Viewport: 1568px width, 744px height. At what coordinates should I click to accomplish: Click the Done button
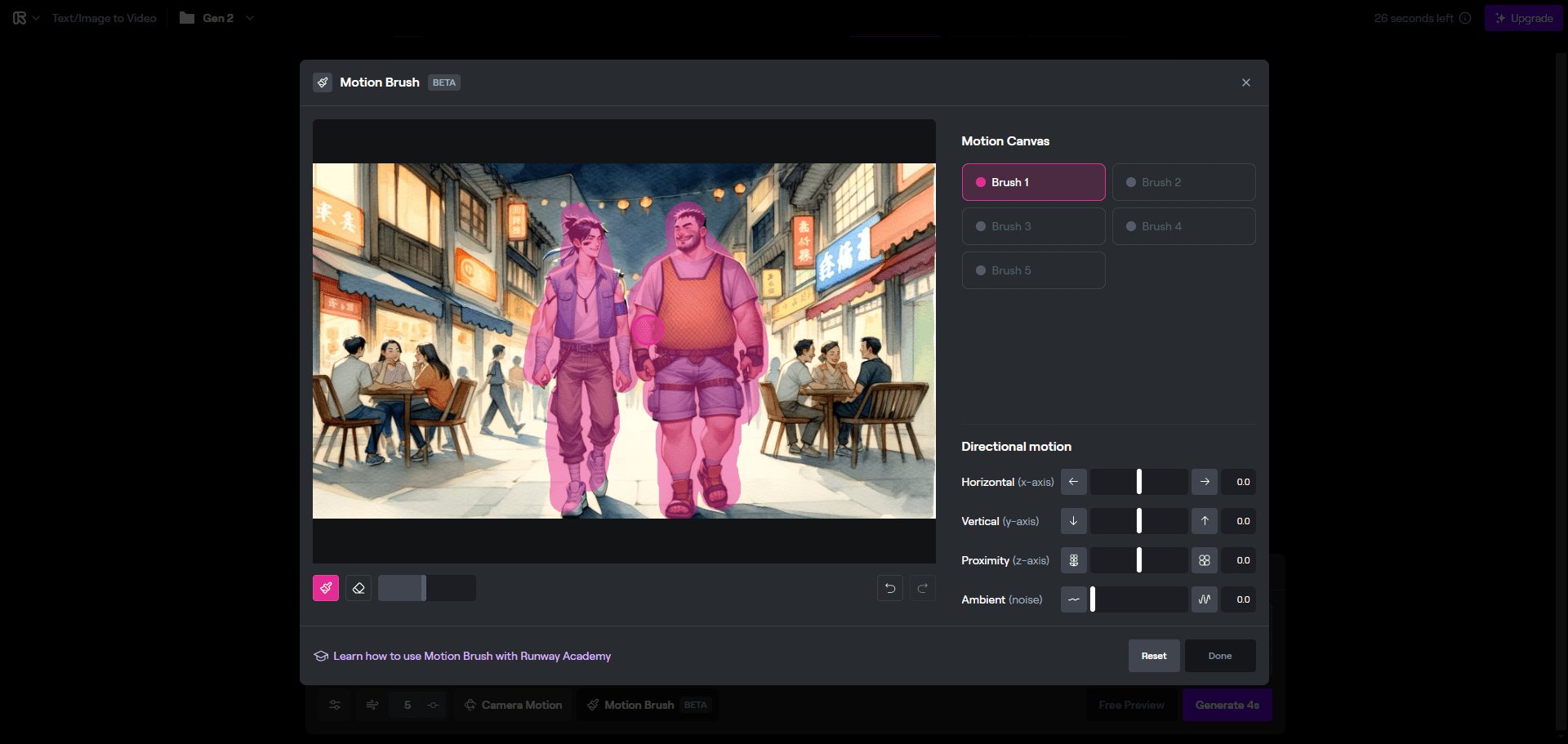(x=1220, y=656)
